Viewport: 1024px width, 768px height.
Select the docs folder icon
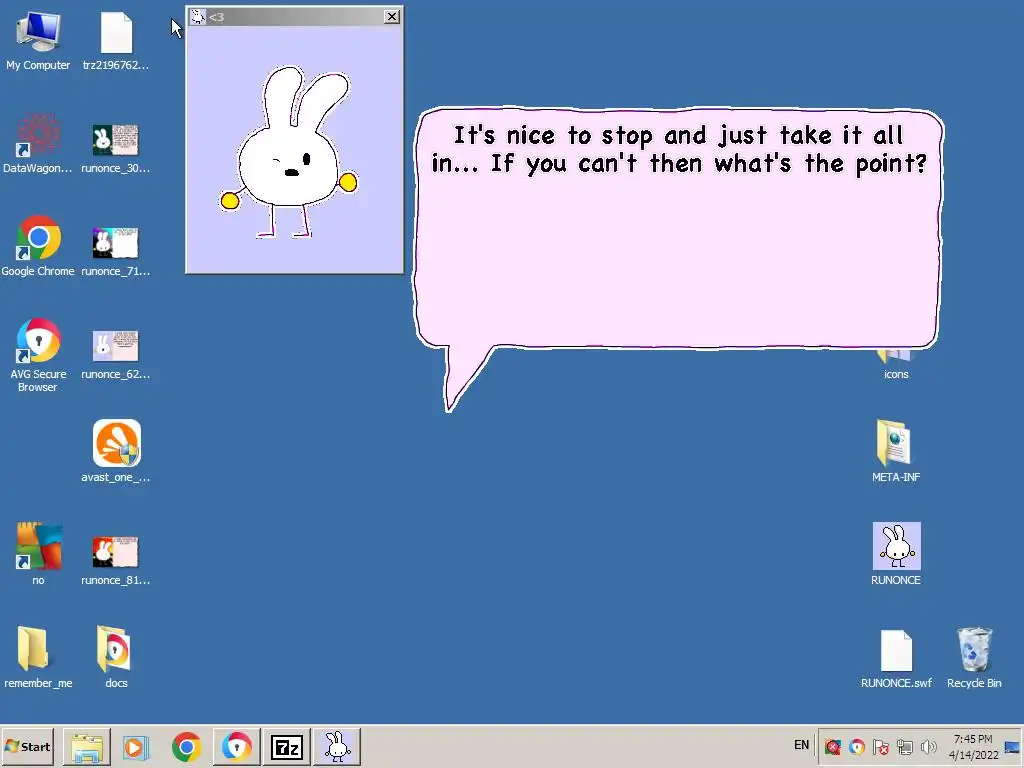point(116,658)
